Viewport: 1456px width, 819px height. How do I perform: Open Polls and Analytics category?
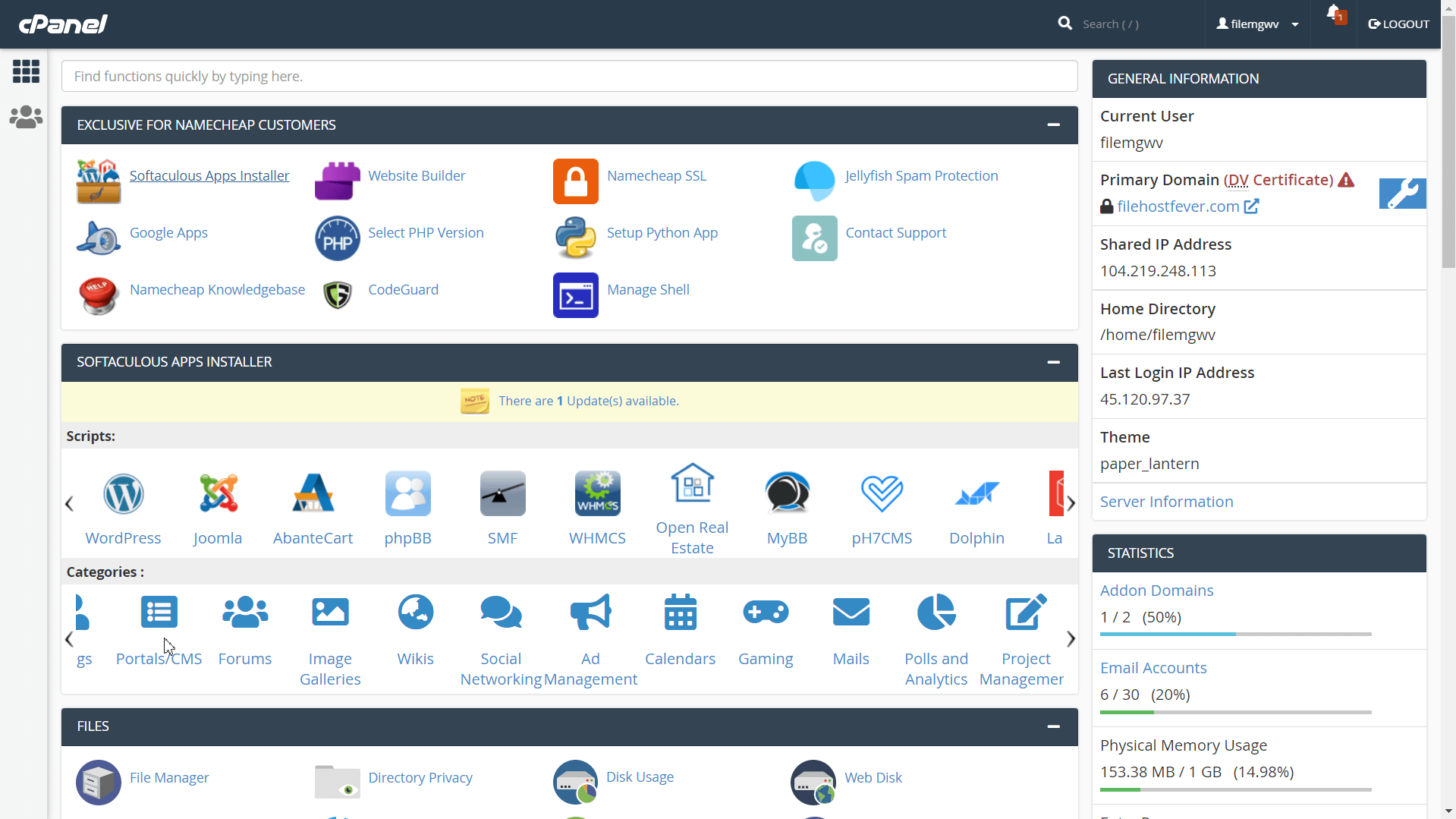[936, 640]
